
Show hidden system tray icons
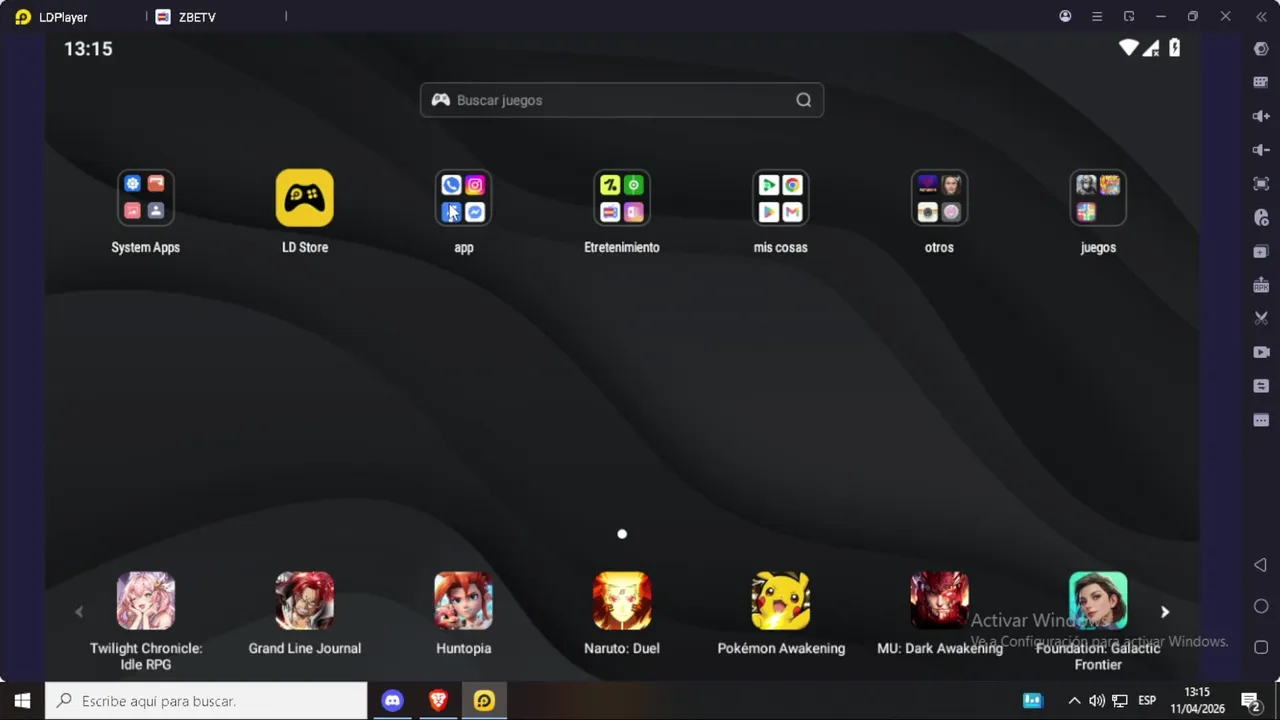[1074, 701]
